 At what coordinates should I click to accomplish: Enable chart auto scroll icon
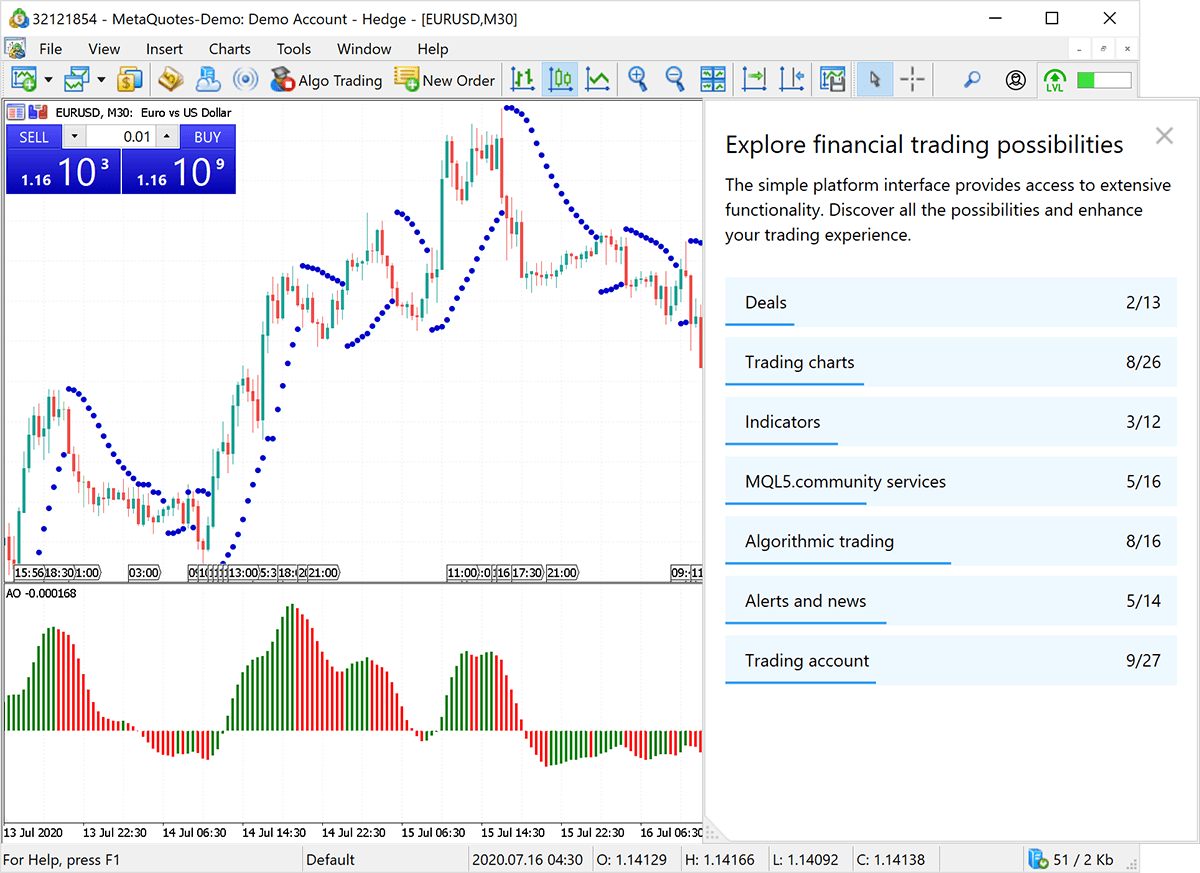(x=753, y=79)
